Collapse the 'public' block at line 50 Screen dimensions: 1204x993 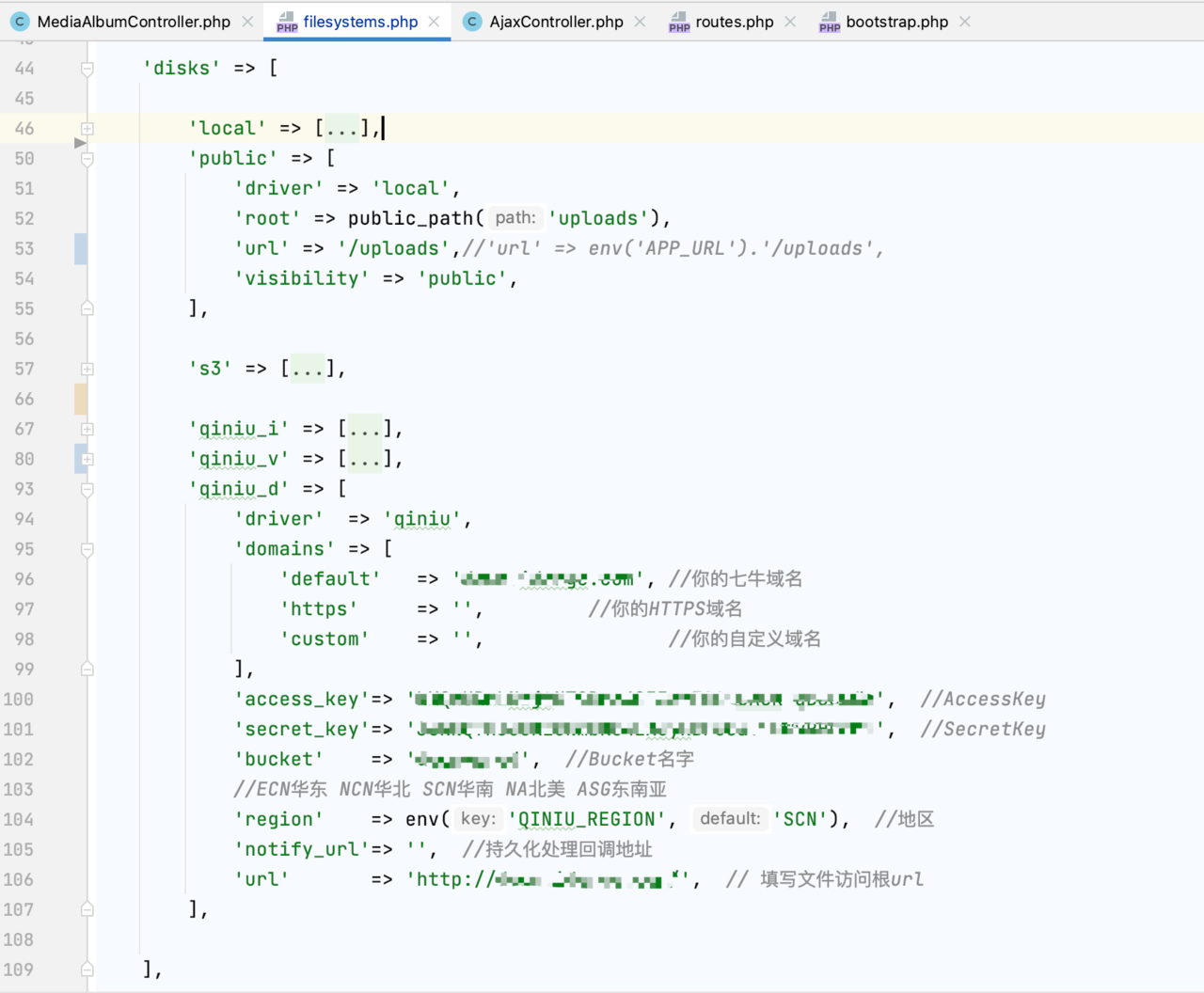(87, 159)
